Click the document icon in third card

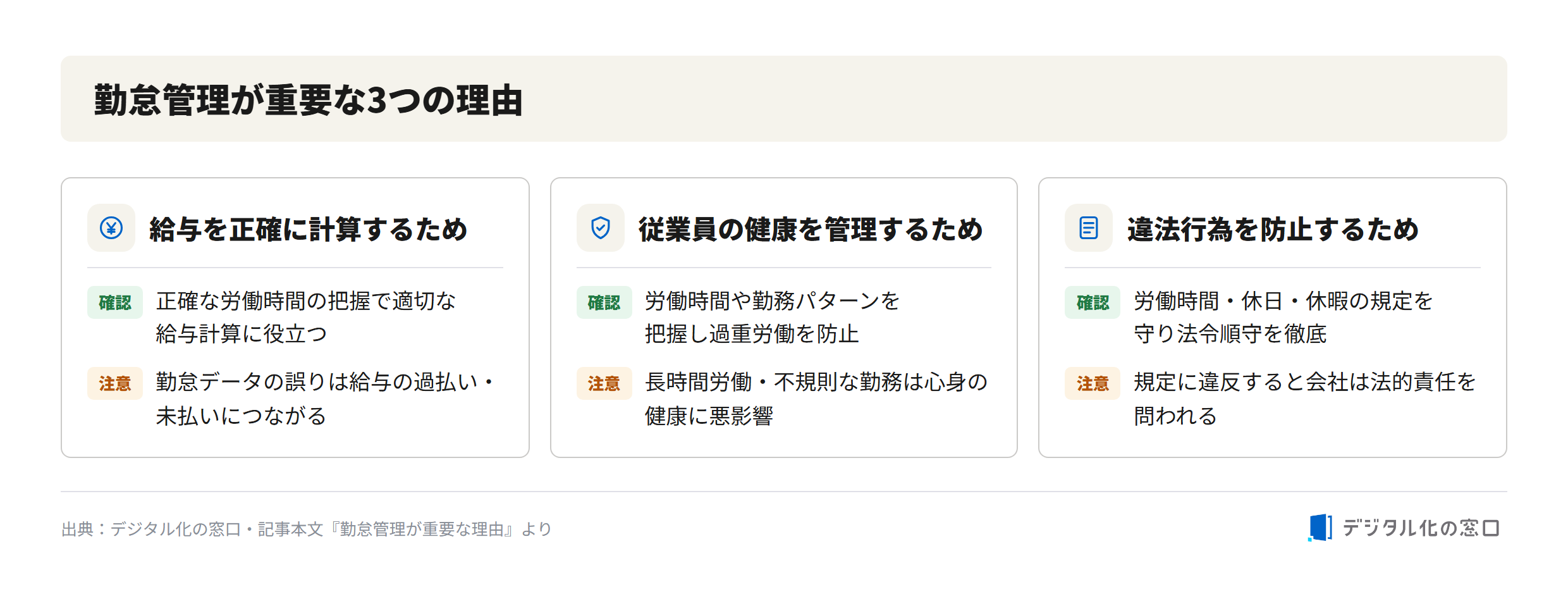click(x=1089, y=228)
